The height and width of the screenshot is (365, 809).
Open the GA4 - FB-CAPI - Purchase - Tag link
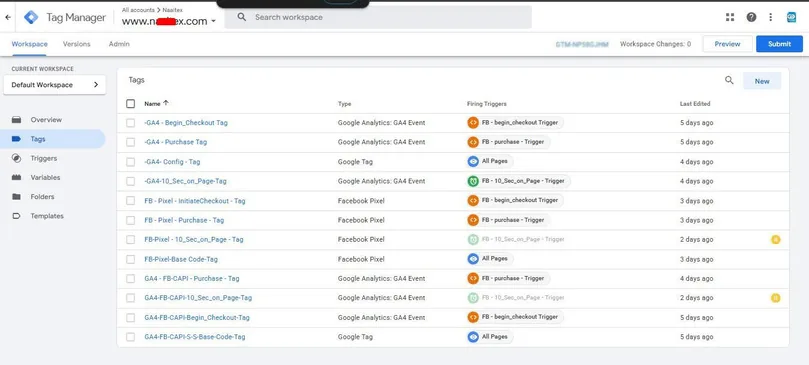(x=192, y=278)
